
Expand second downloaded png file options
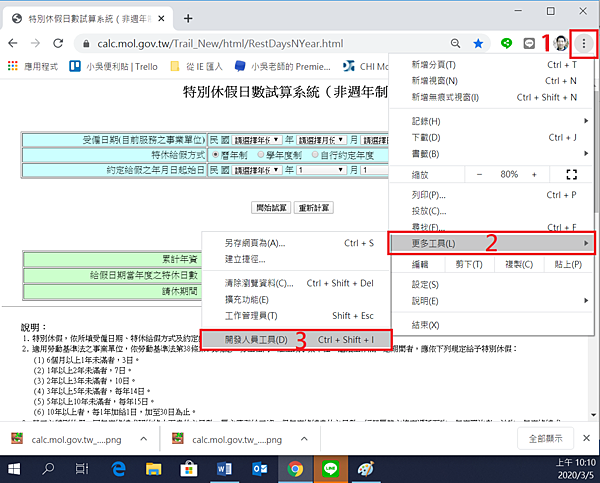click(x=304, y=439)
